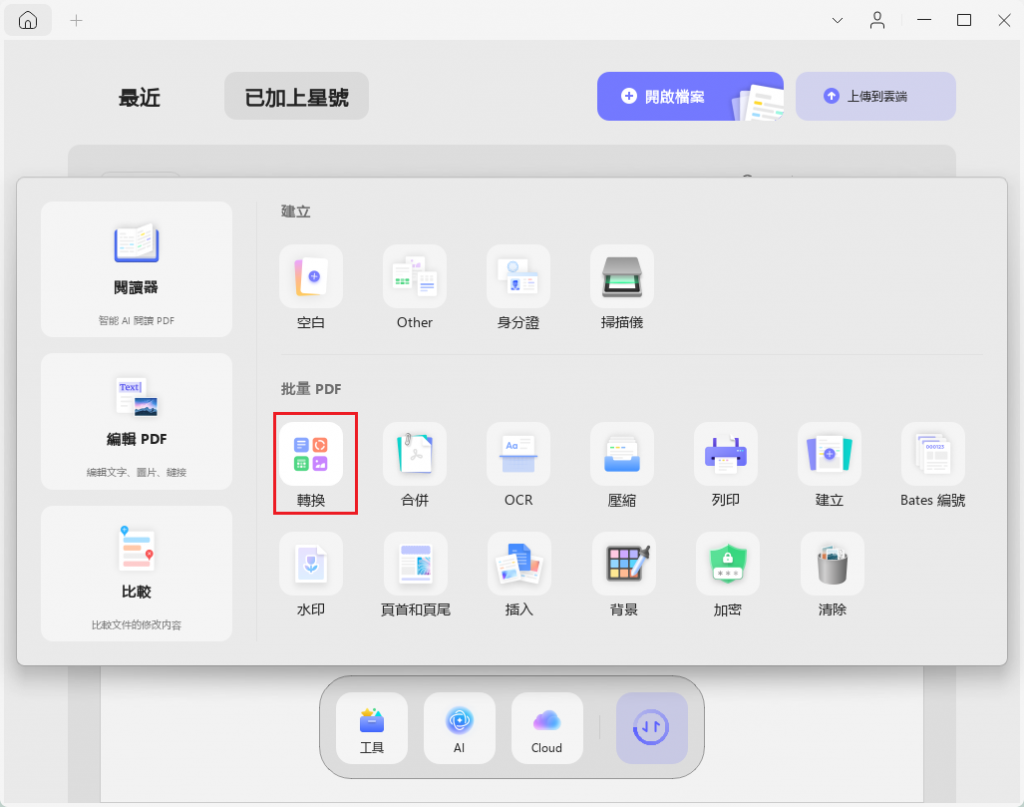This screenshot has height=807, width=1024.
Task: Go to the home tab icon
Action: 27,20
